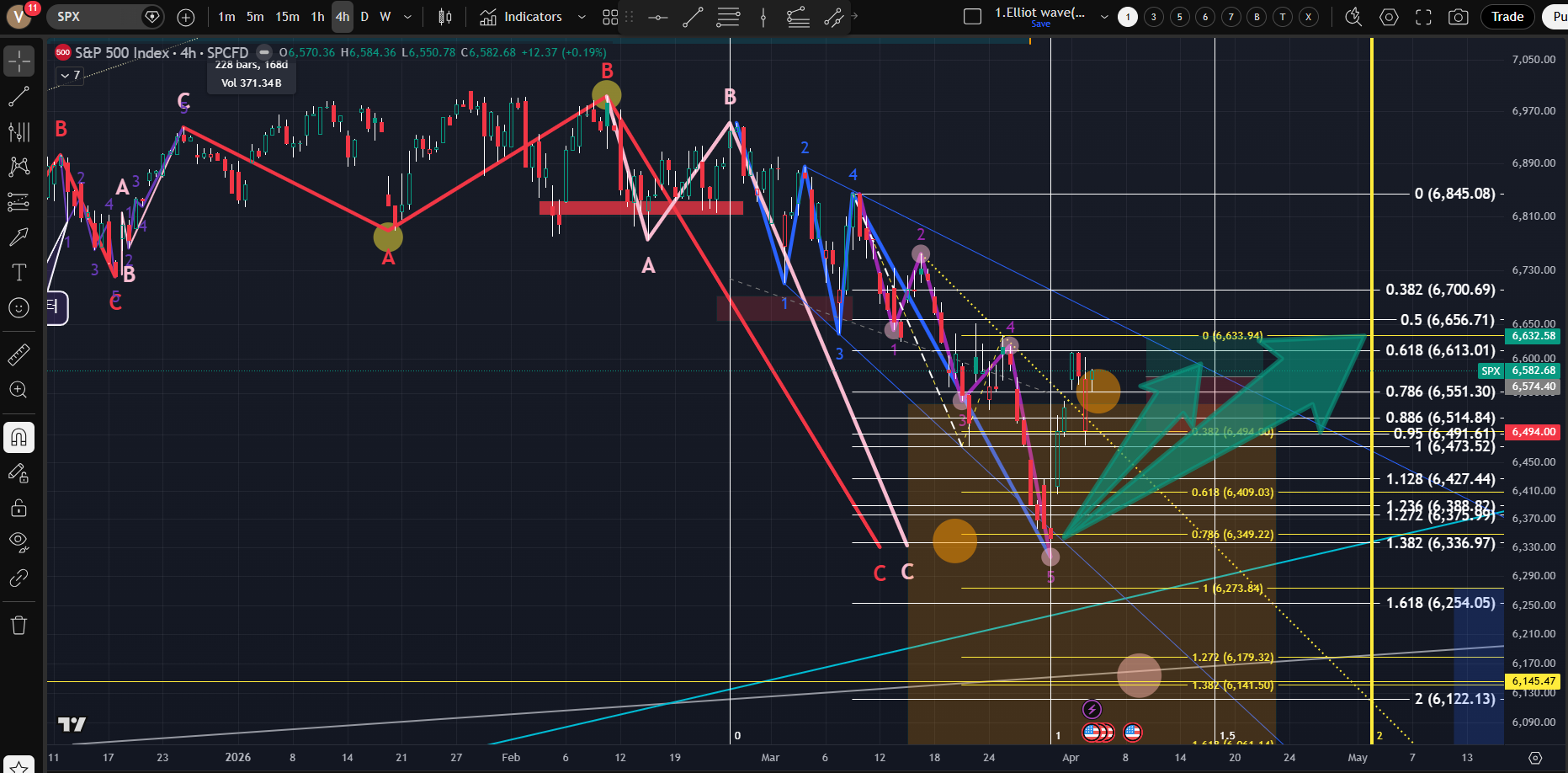Select the Text annotation tool

(19, 272)
